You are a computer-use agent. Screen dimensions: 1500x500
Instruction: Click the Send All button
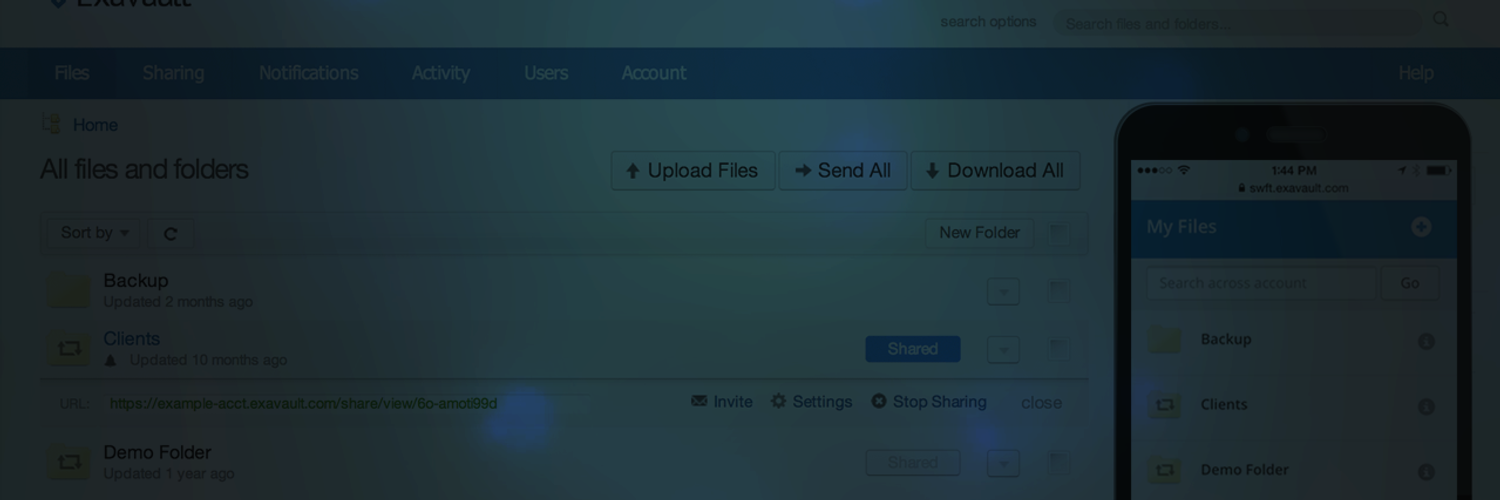843,171
